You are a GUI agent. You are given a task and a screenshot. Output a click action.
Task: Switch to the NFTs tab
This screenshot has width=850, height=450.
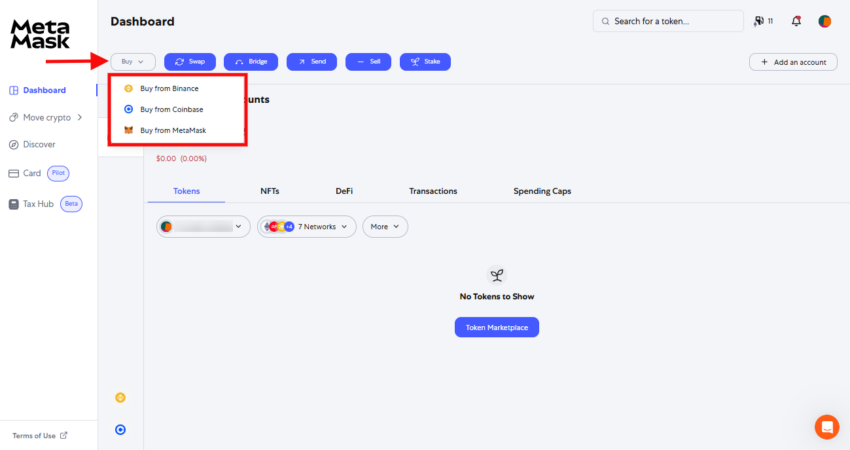(269, 191)
